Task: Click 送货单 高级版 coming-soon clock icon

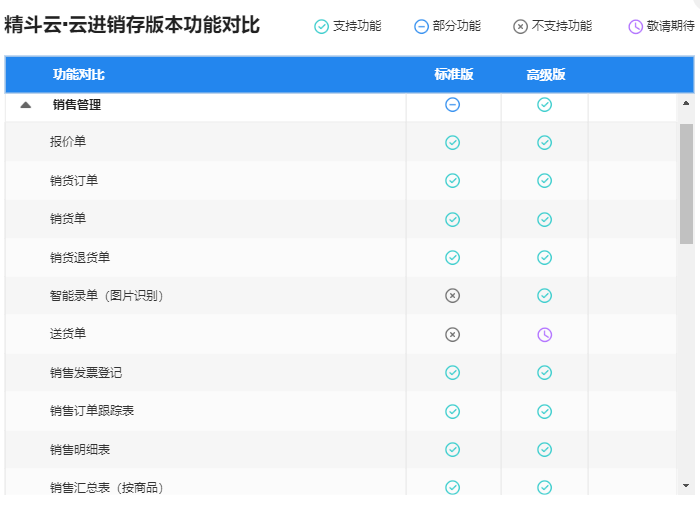Action: tap(544, 335)
